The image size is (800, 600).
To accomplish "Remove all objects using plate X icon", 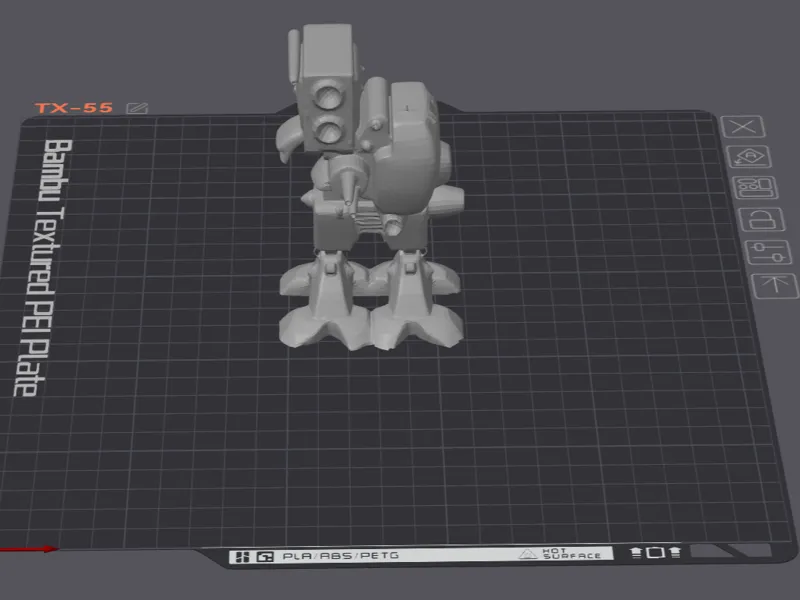I will click(x=743, y=127).
